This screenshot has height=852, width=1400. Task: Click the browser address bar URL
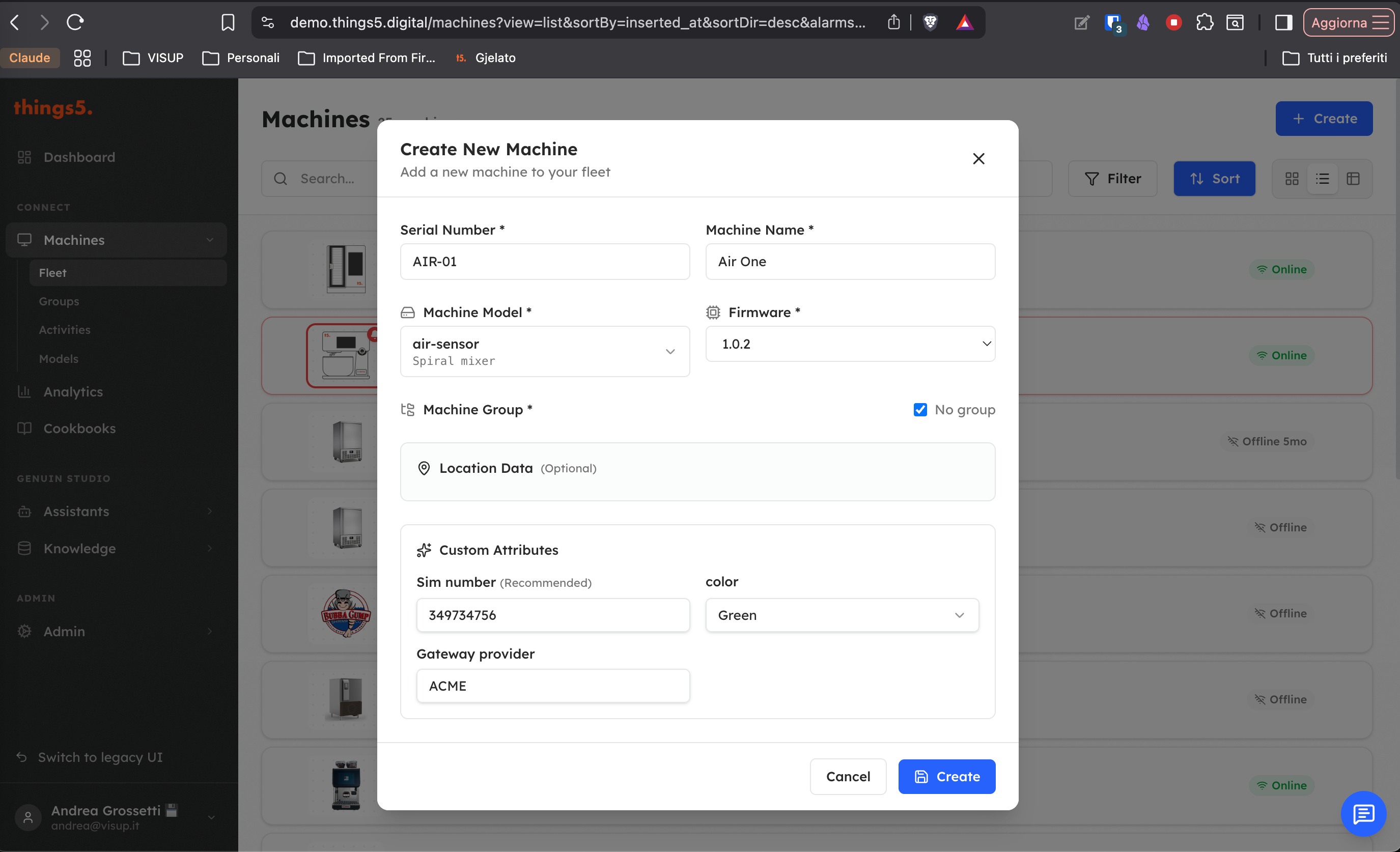[577, 23]
